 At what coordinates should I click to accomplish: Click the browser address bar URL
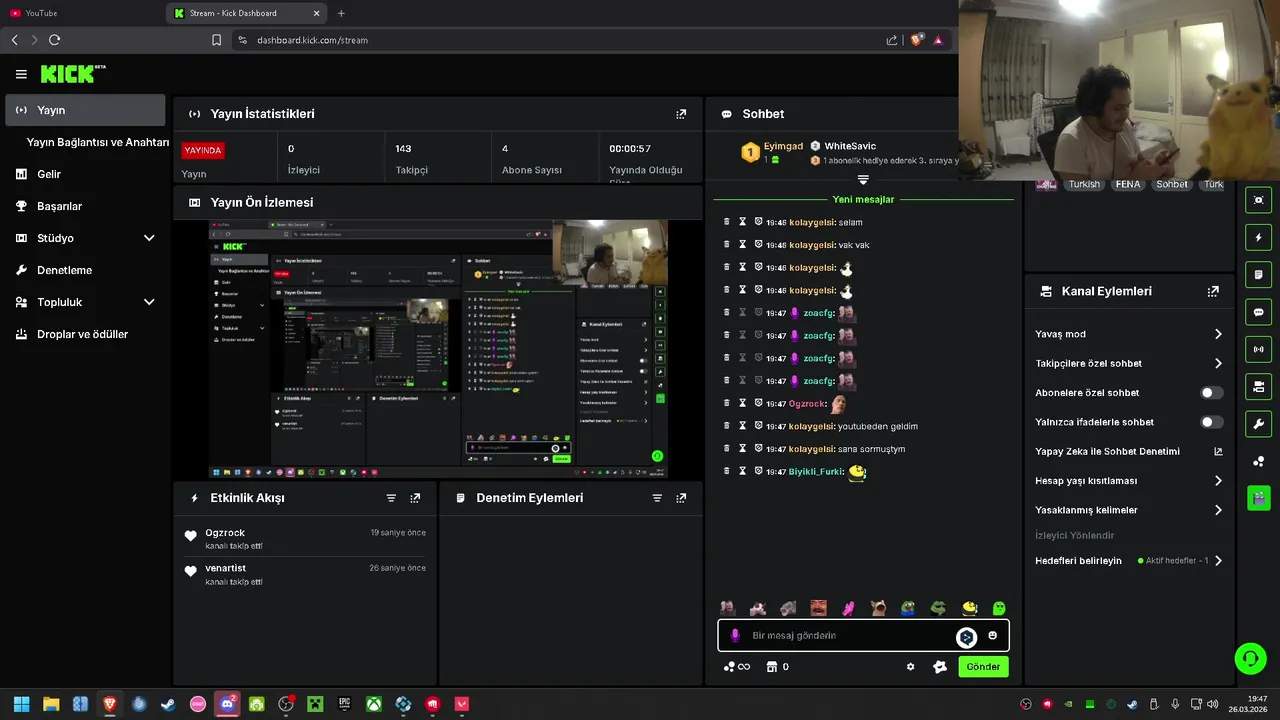pyautogui.click(x=312, y=40)
